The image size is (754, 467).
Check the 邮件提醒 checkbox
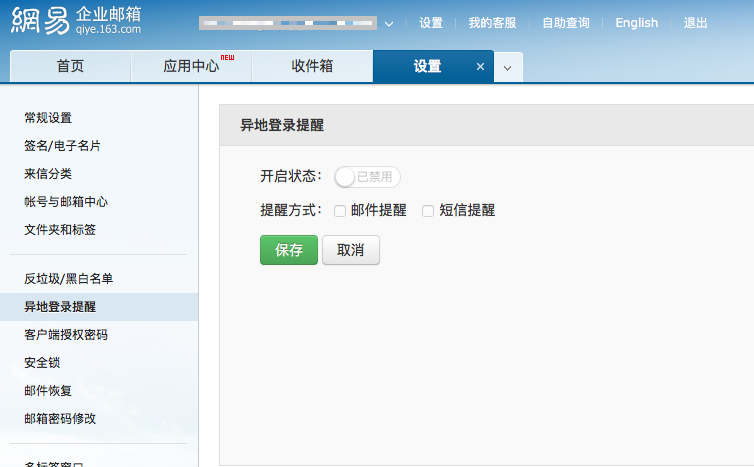tap(340, 211)
